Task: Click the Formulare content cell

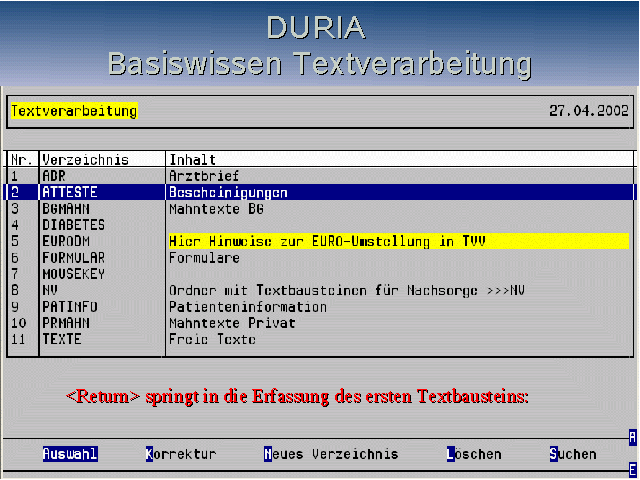Action: coord(204,258)
